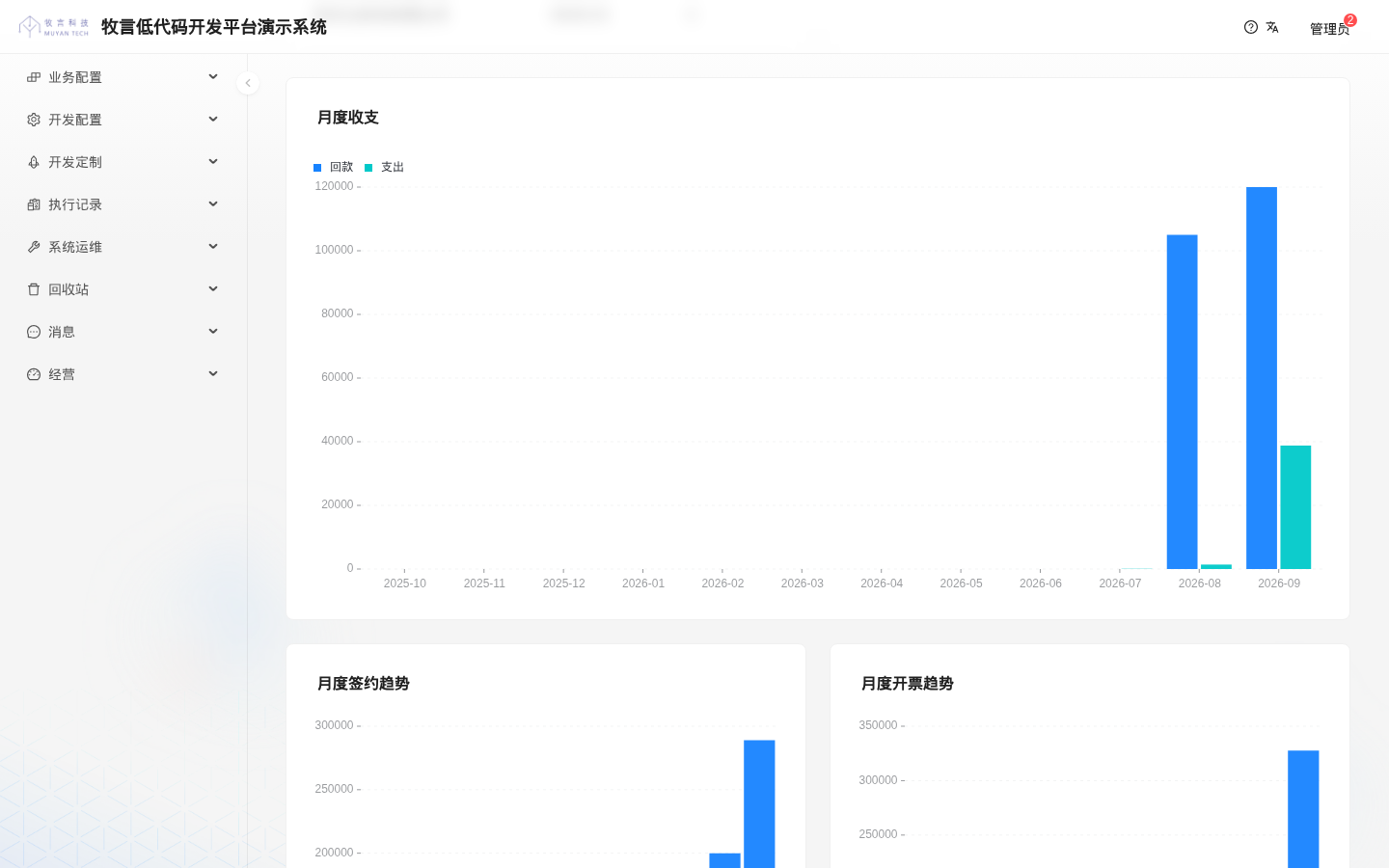Click the 2026-08 small teal 支出 bar
1389x868 pixels.
coord(1216,566)
